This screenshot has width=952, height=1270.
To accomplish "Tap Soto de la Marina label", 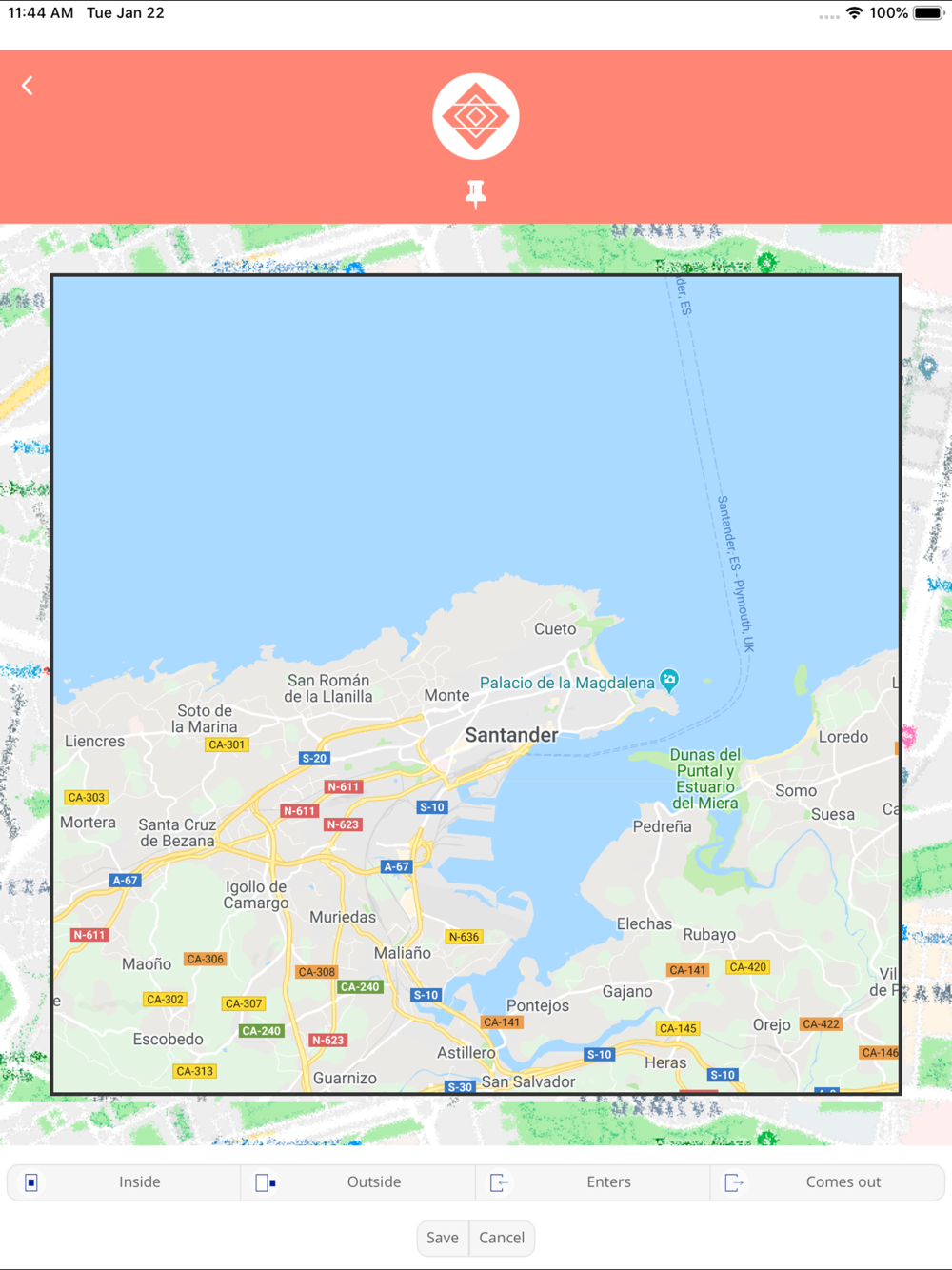I will (205, 719).
